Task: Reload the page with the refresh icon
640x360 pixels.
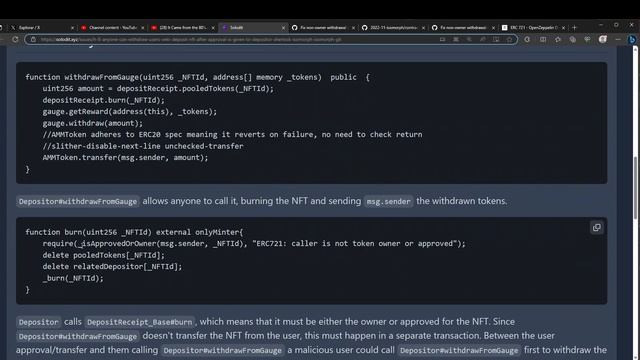Action: tap(15, 39)
